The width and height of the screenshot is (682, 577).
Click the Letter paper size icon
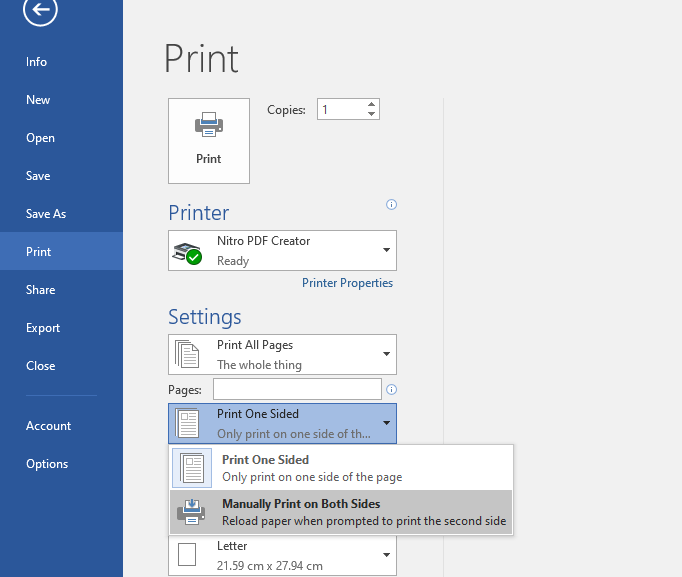(187, 554)
